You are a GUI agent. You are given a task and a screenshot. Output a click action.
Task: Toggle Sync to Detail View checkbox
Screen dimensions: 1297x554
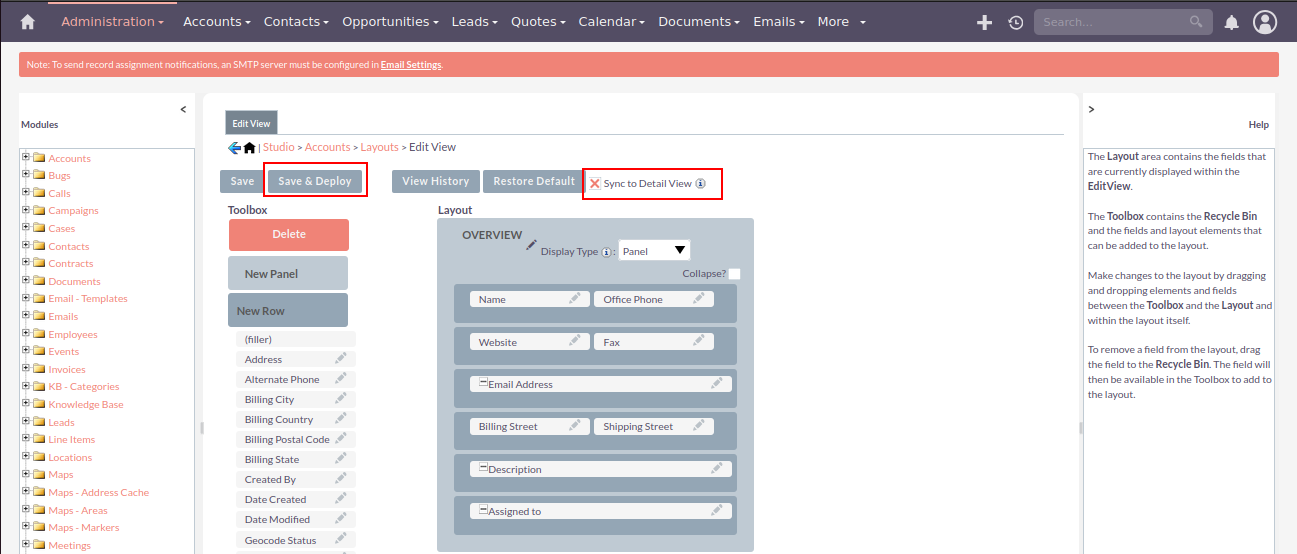click(x=595, y=184)
